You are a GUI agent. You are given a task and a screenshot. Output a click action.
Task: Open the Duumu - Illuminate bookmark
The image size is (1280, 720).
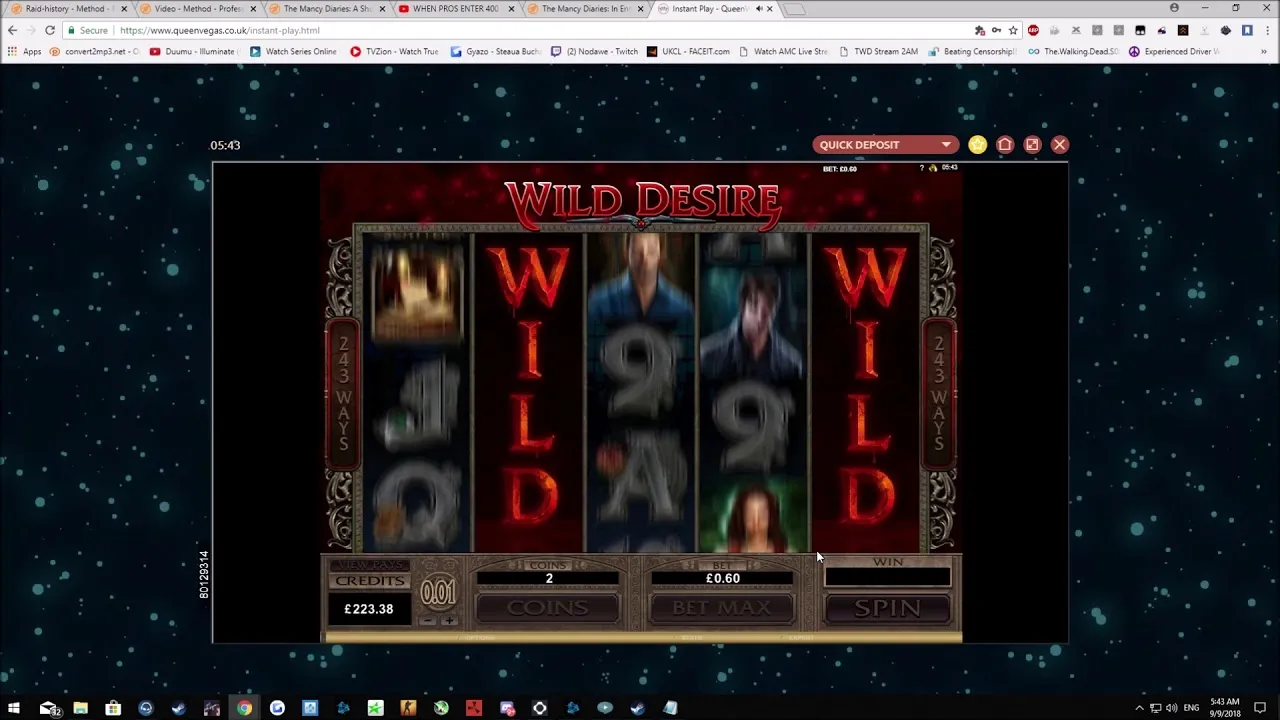(x=193, y=51)
